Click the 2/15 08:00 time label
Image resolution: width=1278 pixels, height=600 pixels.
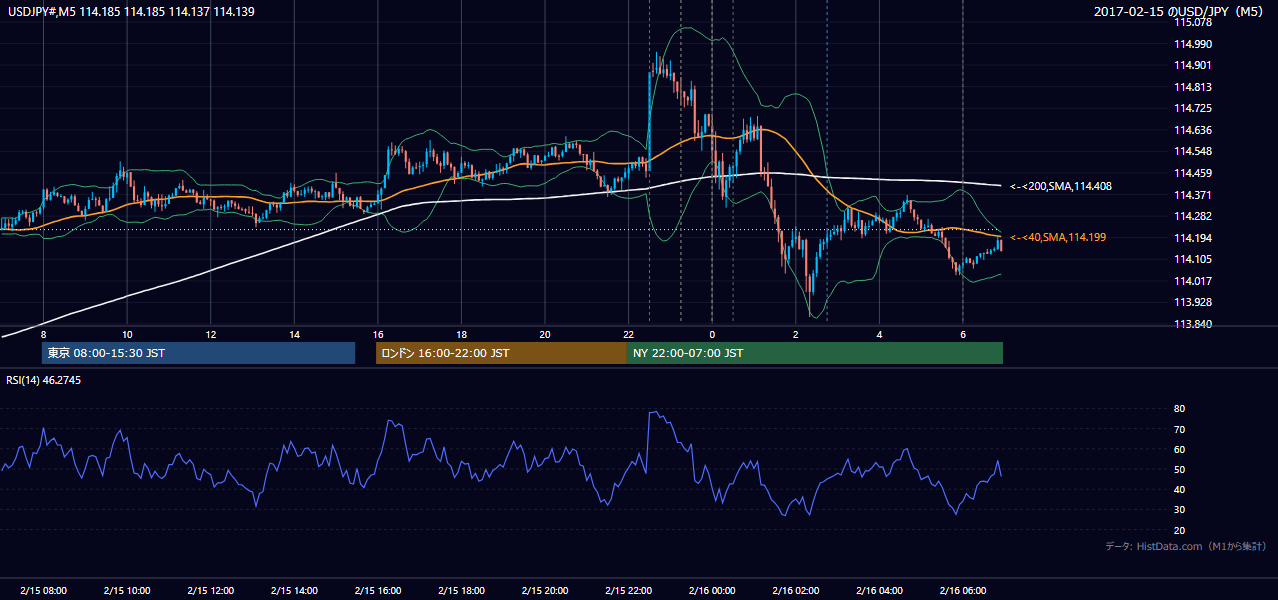43,590
